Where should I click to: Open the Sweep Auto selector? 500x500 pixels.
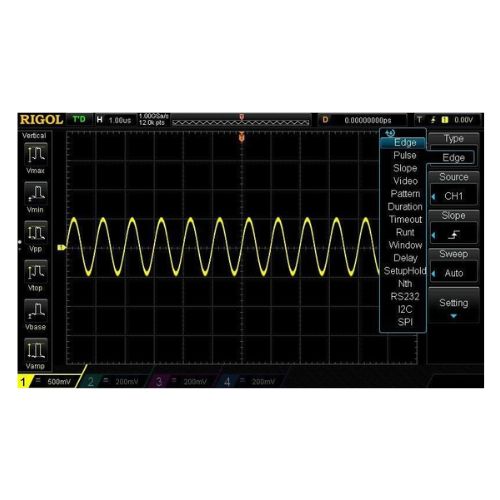(x=454, y=273)
